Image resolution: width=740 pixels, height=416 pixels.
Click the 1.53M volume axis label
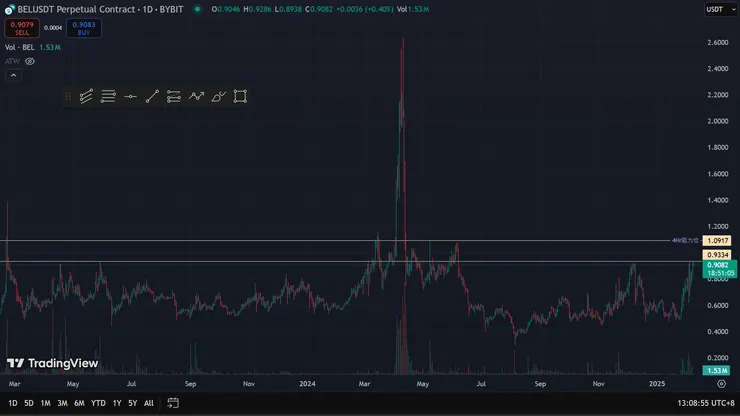[x=716, y=371]
